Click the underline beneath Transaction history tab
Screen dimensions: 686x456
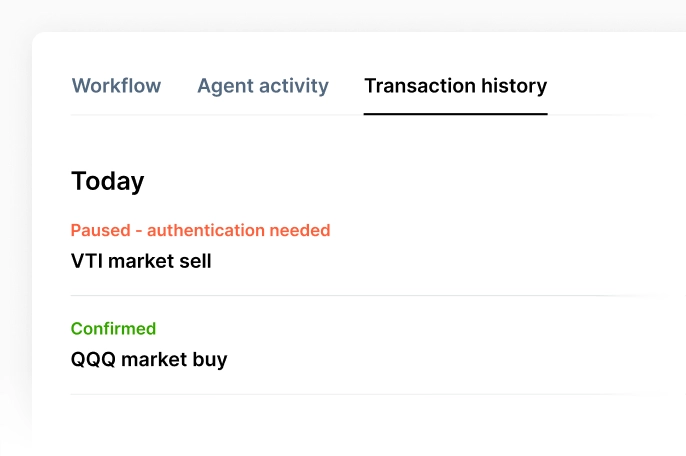coord(455,114)
